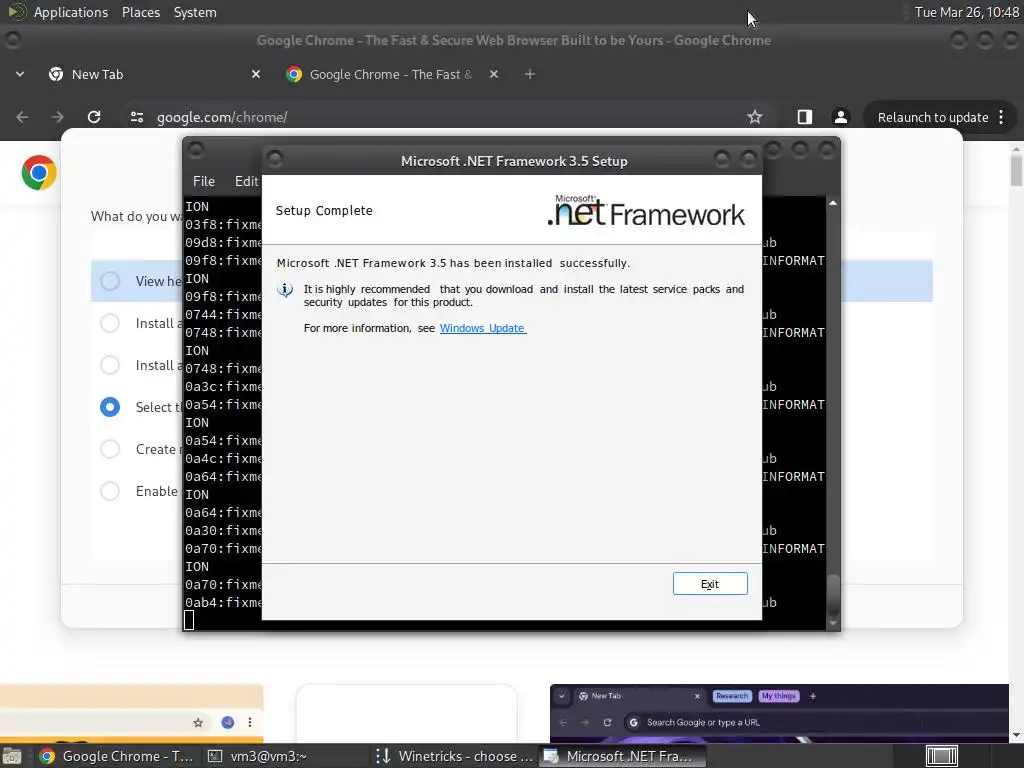Open the Windows Update link

483,328
